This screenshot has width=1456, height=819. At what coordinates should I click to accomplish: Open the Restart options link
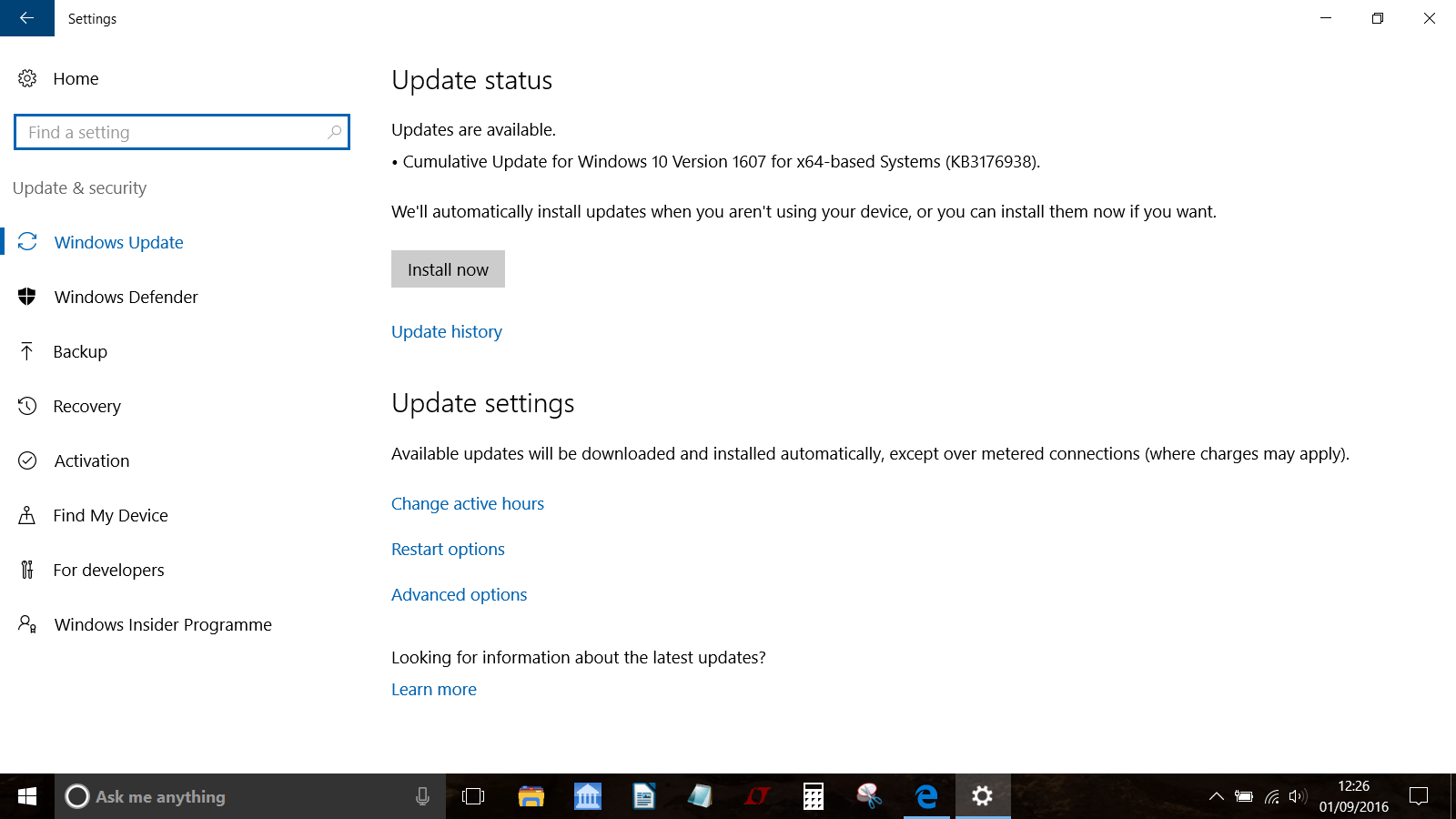(448, 549)
